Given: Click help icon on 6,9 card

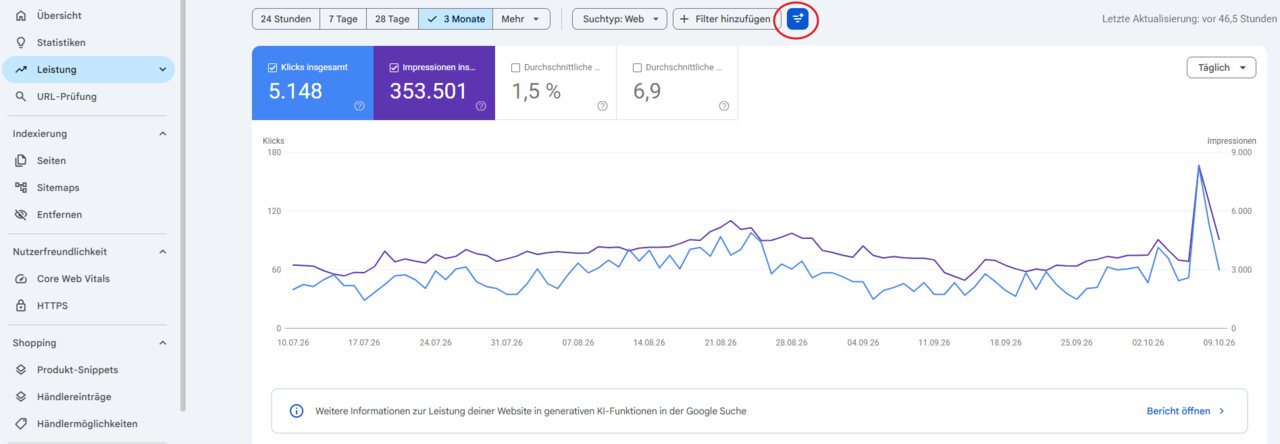Looking at the screenshot, I should pyautogui.click(x=724, y=105).
